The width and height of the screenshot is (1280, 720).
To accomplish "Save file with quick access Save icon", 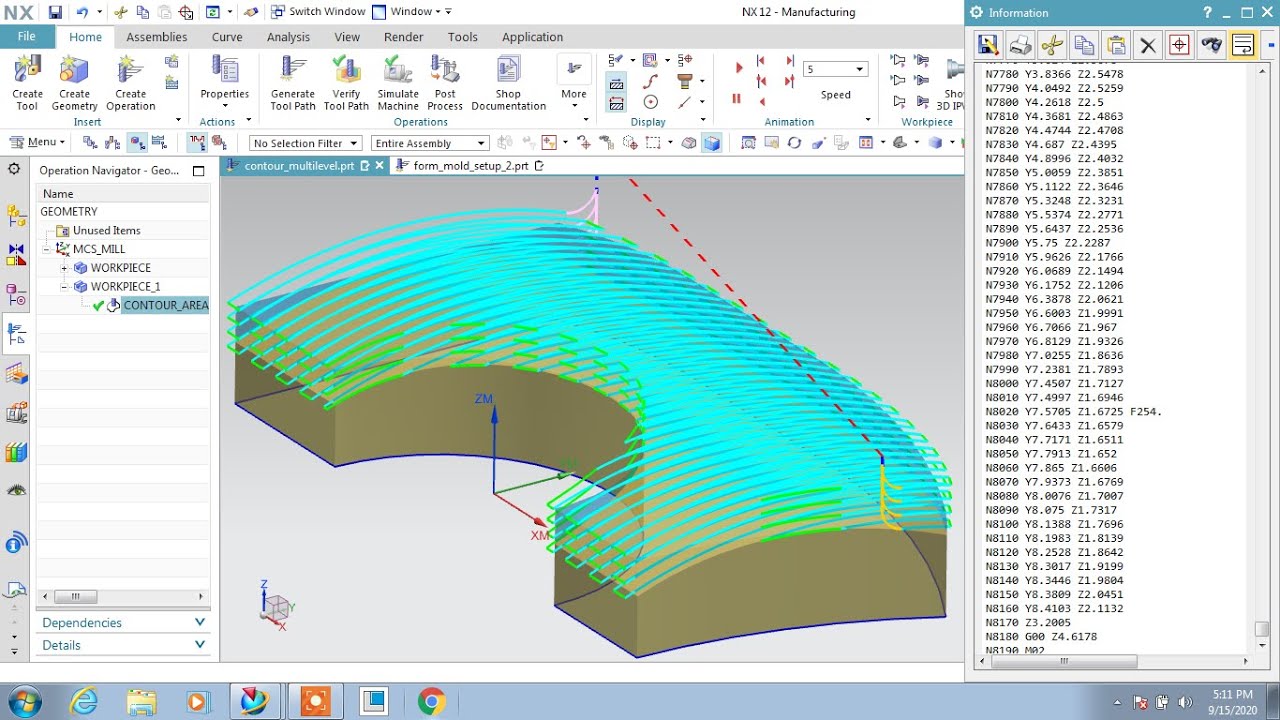I will point(55,12).
